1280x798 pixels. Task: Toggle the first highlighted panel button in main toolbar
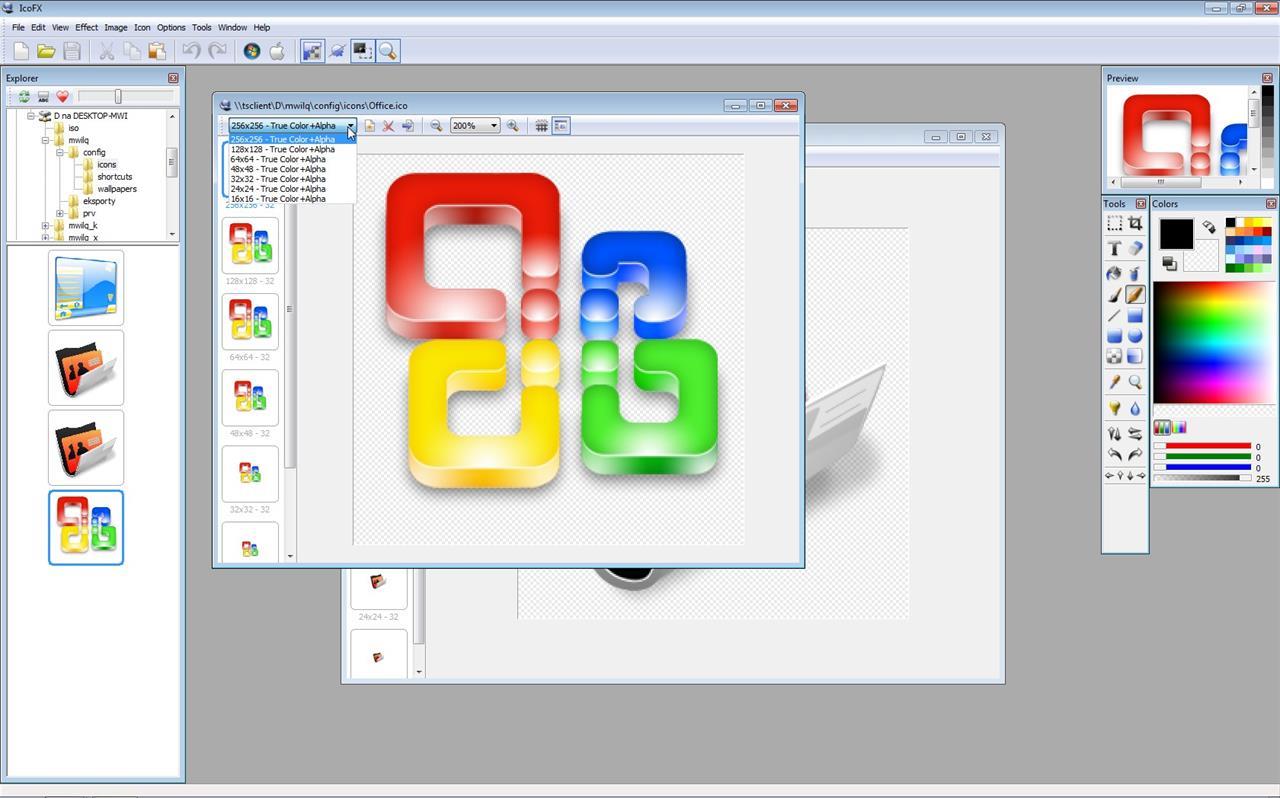coord(312,51)
